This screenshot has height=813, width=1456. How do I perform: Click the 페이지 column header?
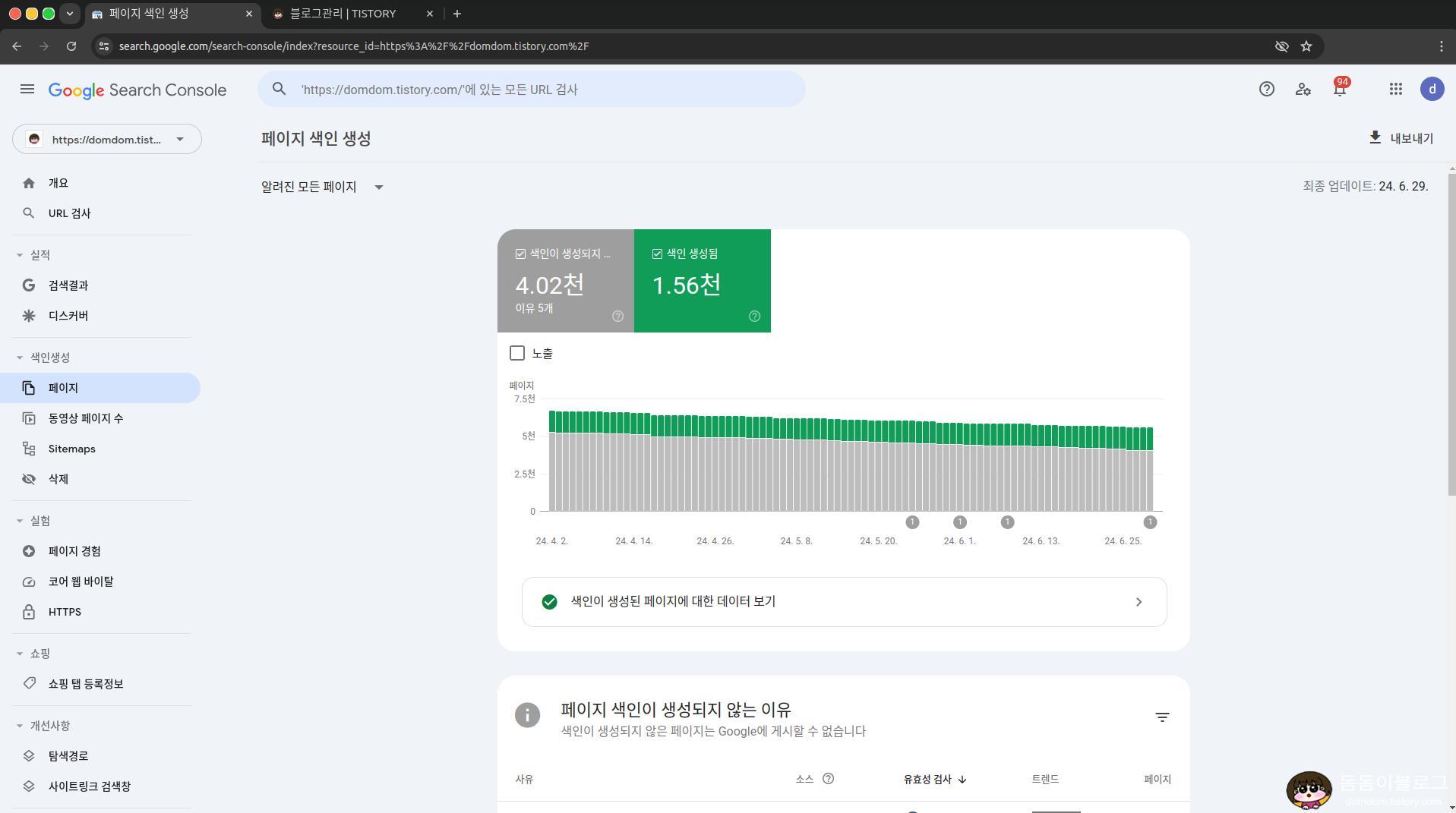(1158, 780)
